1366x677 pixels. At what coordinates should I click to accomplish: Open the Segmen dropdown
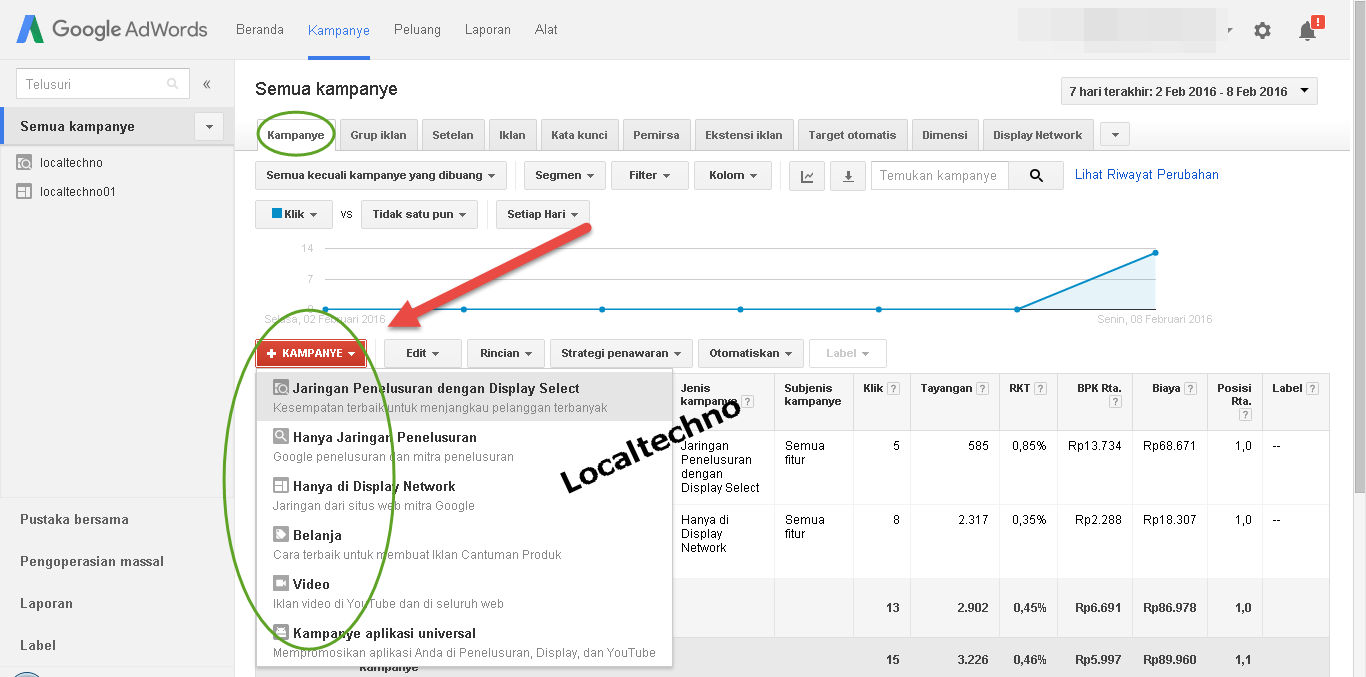[x=564, y=175]
